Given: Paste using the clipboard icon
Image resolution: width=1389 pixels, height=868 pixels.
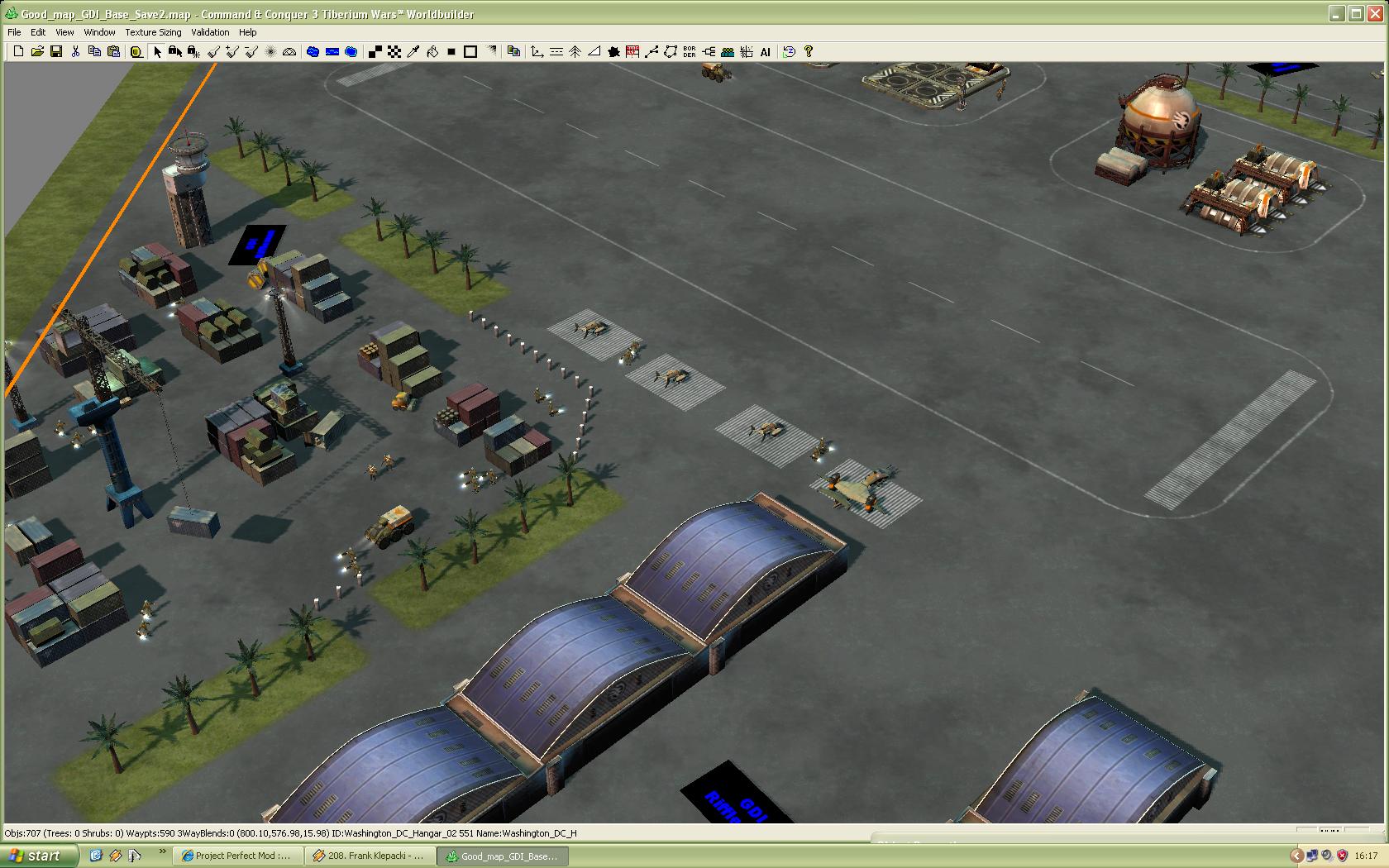Looking at the screenshot, I should pos(113,51).
